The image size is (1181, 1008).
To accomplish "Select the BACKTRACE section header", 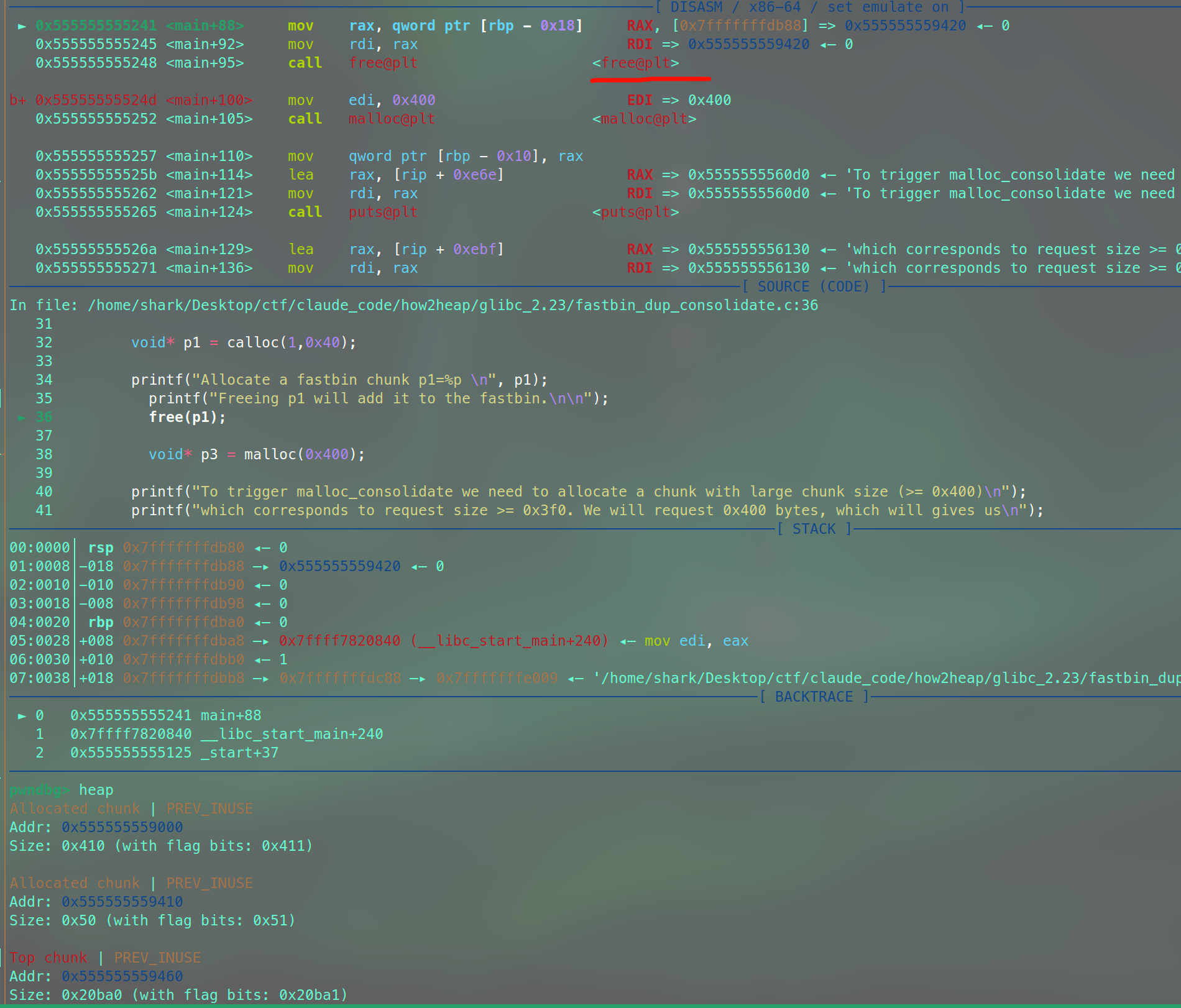I will tap(814, 697).
